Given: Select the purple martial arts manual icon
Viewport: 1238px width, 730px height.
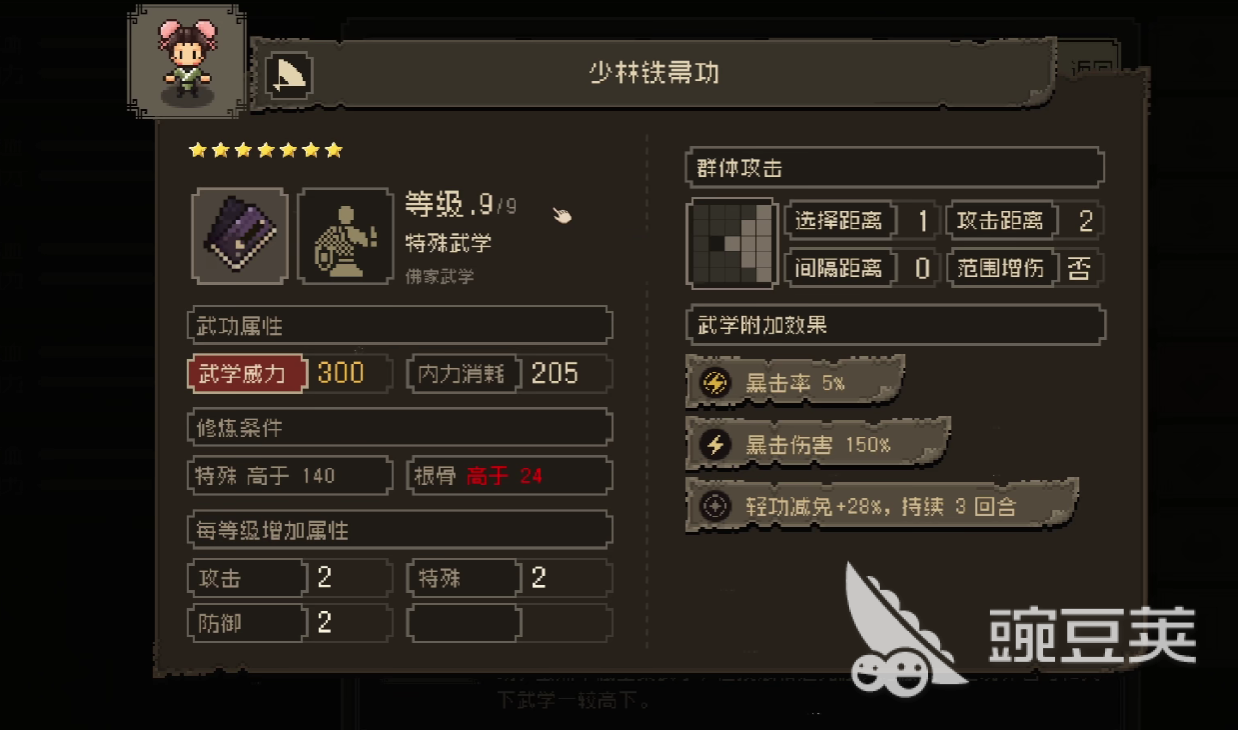Looking at the screenshot, I should [x=240, y=236].
